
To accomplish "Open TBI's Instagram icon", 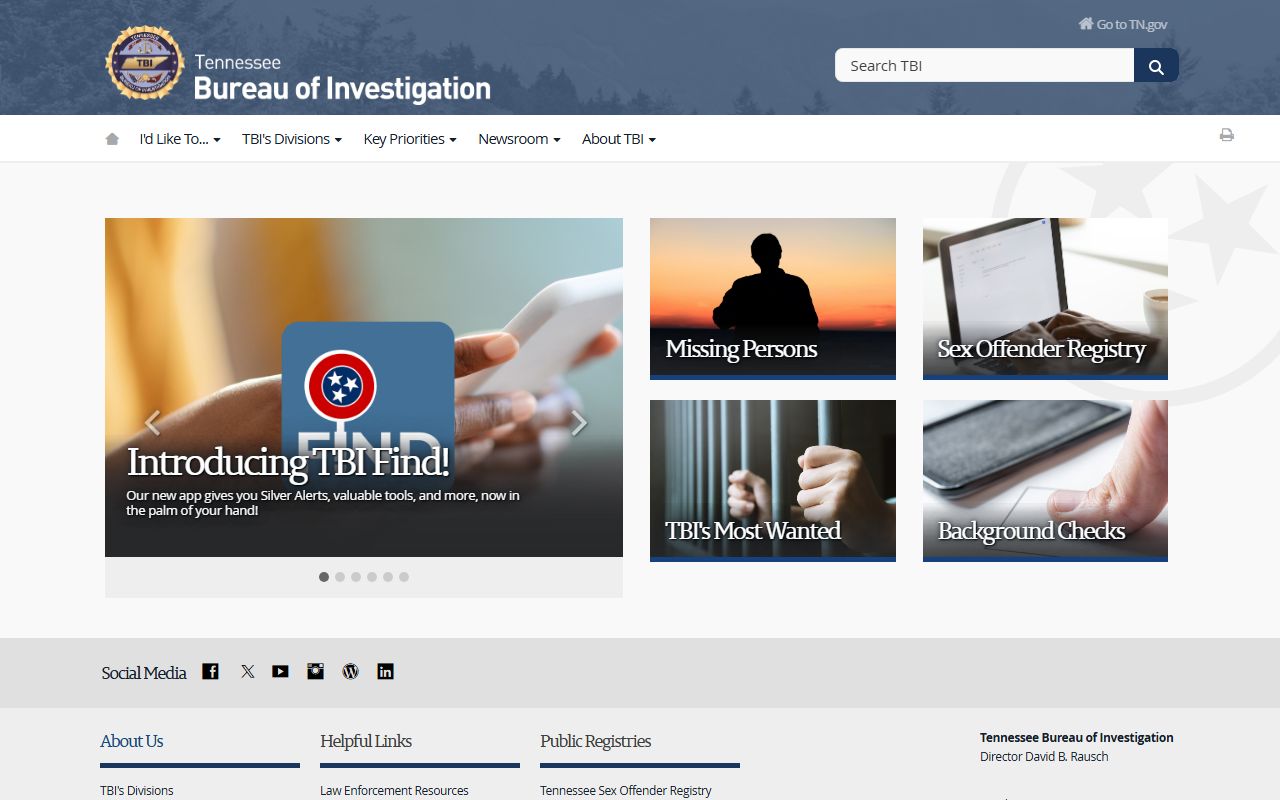I will point(315,671).
